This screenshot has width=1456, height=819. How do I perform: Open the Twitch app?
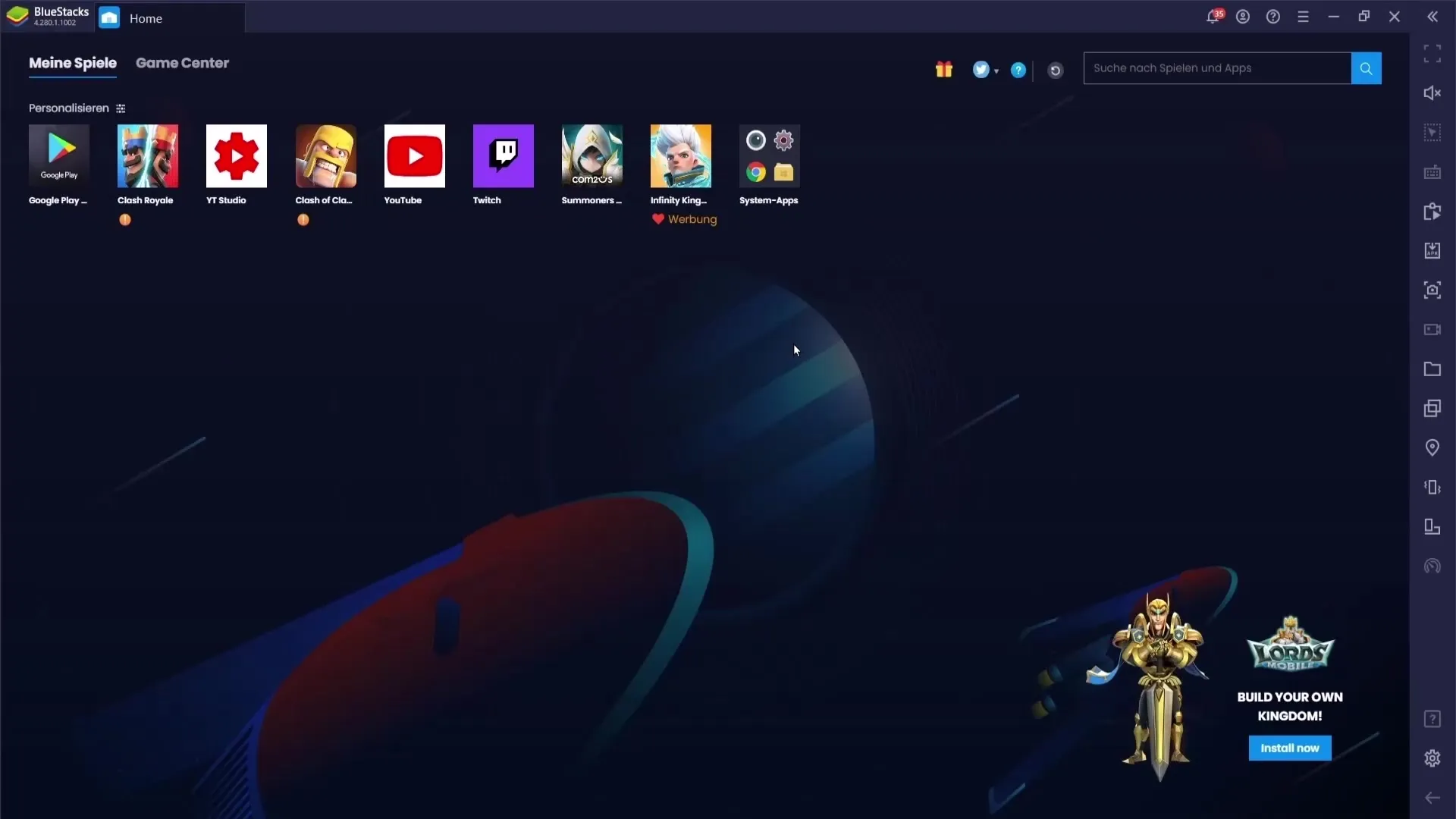click(503, 156)
